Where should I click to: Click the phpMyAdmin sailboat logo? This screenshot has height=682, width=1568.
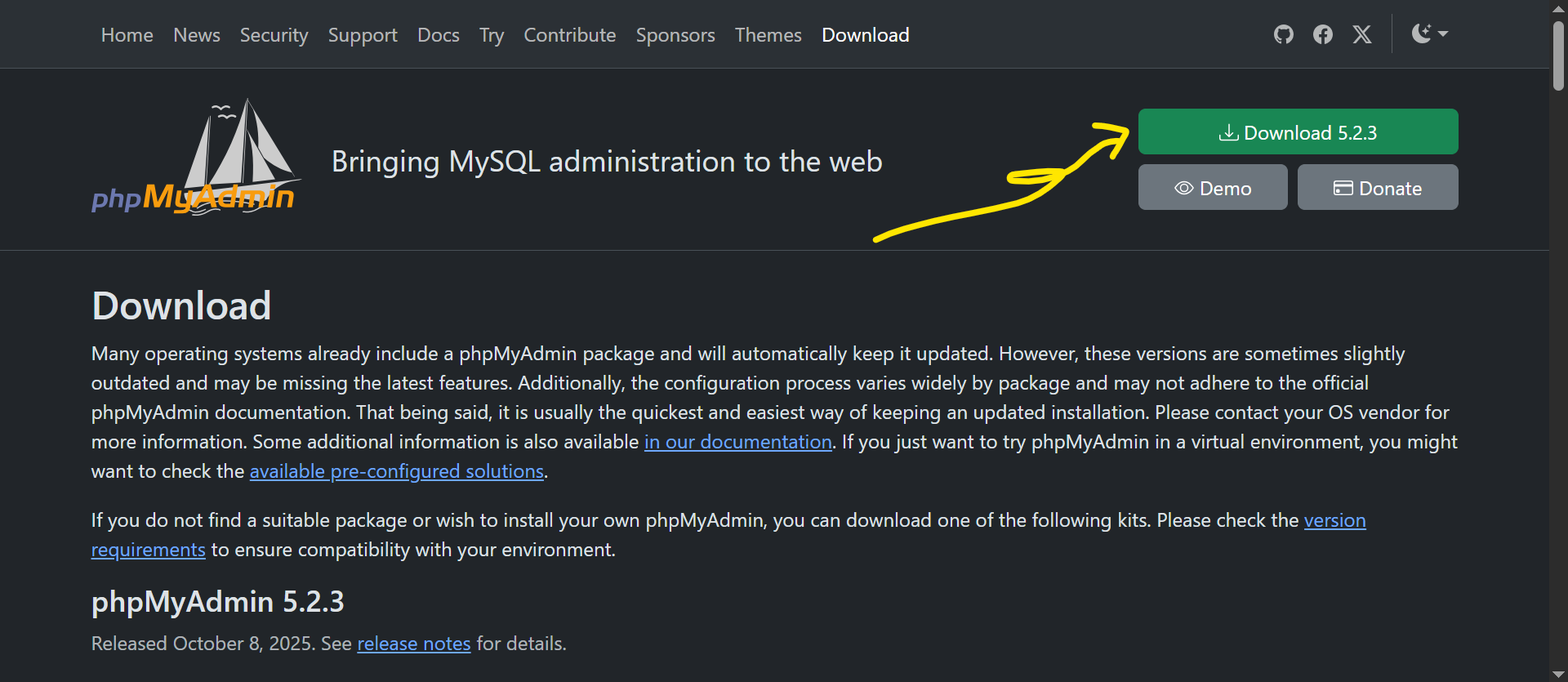click(x=196, y=157)
